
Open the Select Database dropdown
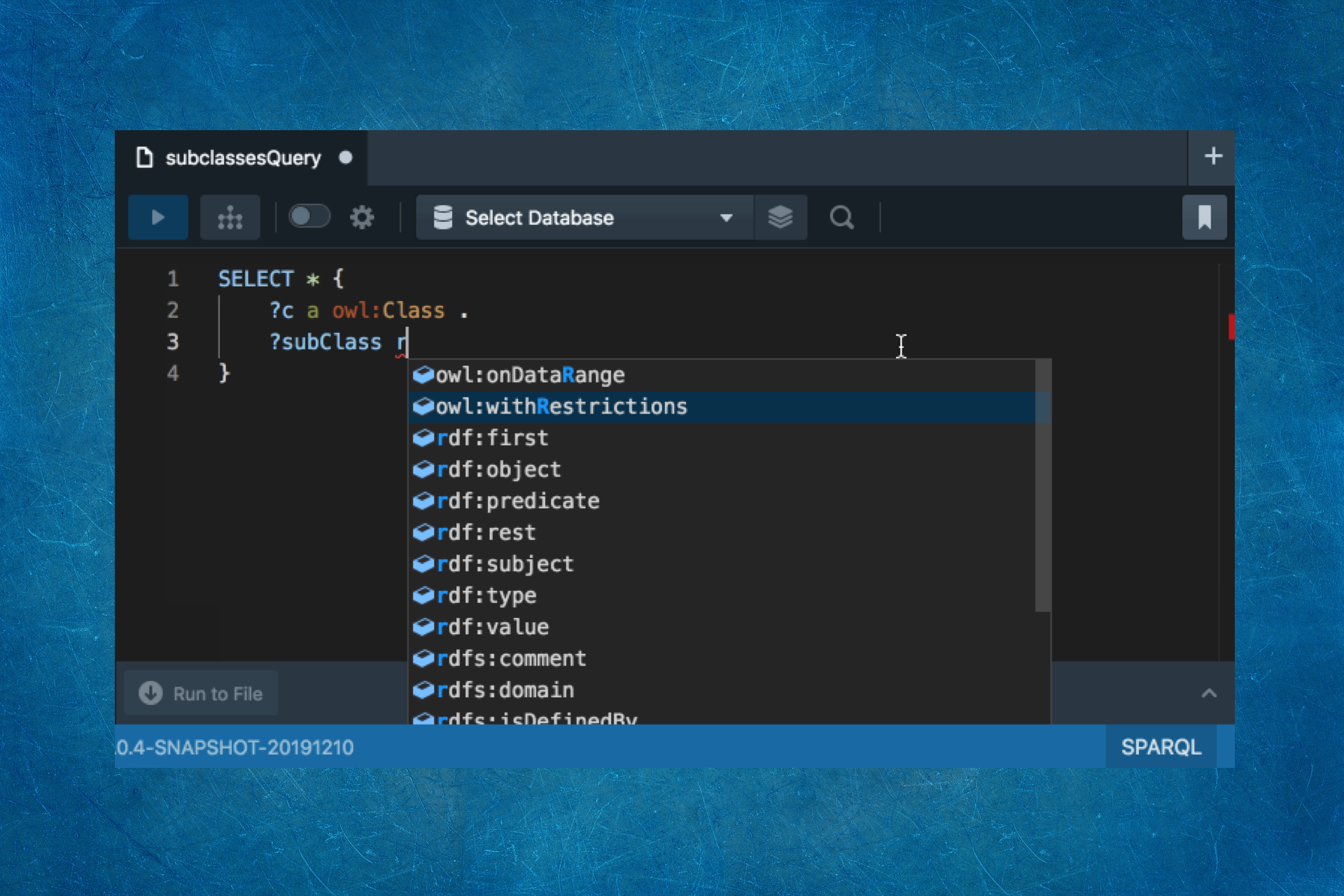point(584,218)
